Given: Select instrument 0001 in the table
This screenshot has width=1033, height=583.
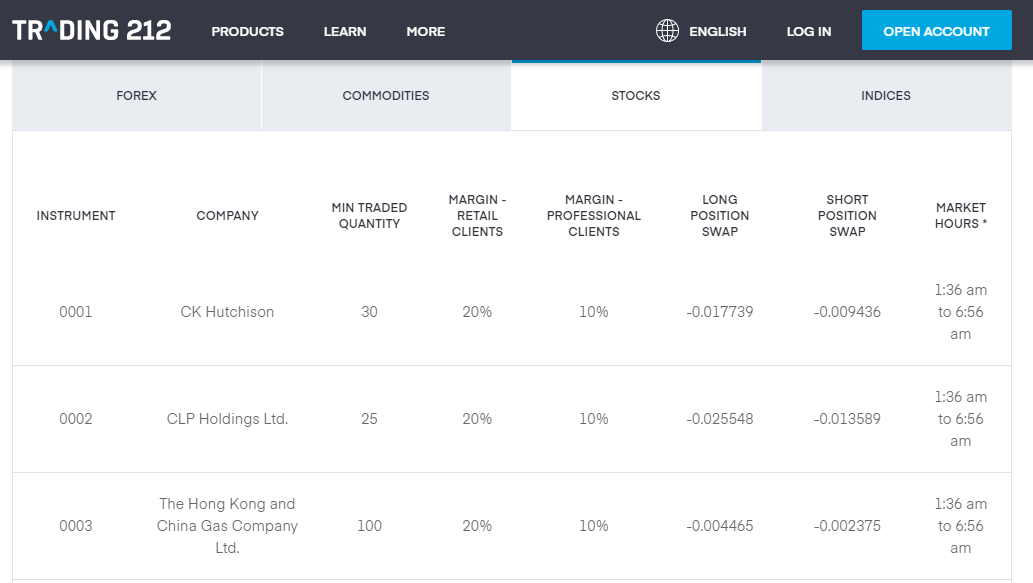Looking at the screenshot, I should (76, 312).
